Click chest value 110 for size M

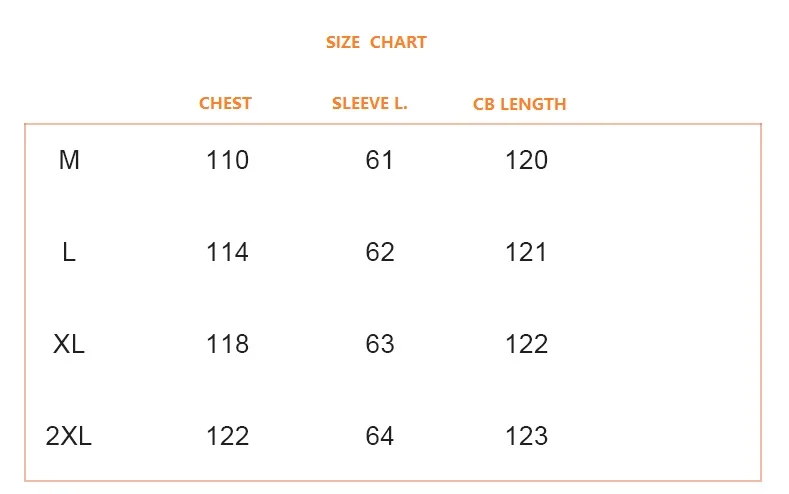click(x=227, y=160)
